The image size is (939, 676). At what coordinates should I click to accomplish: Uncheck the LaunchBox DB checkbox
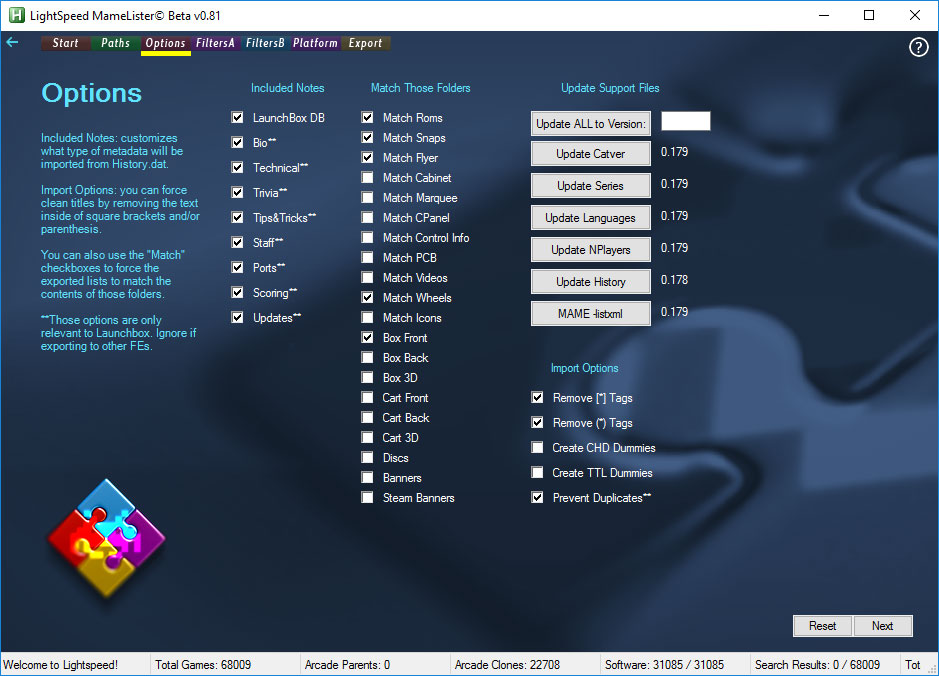click(238, 117)
